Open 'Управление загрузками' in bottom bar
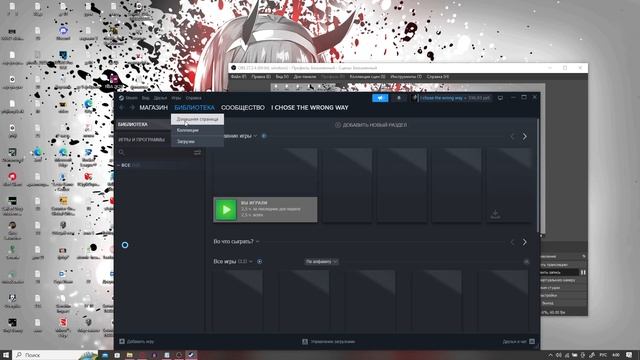Viewport: 640px width, 360px height. [329, 342]
